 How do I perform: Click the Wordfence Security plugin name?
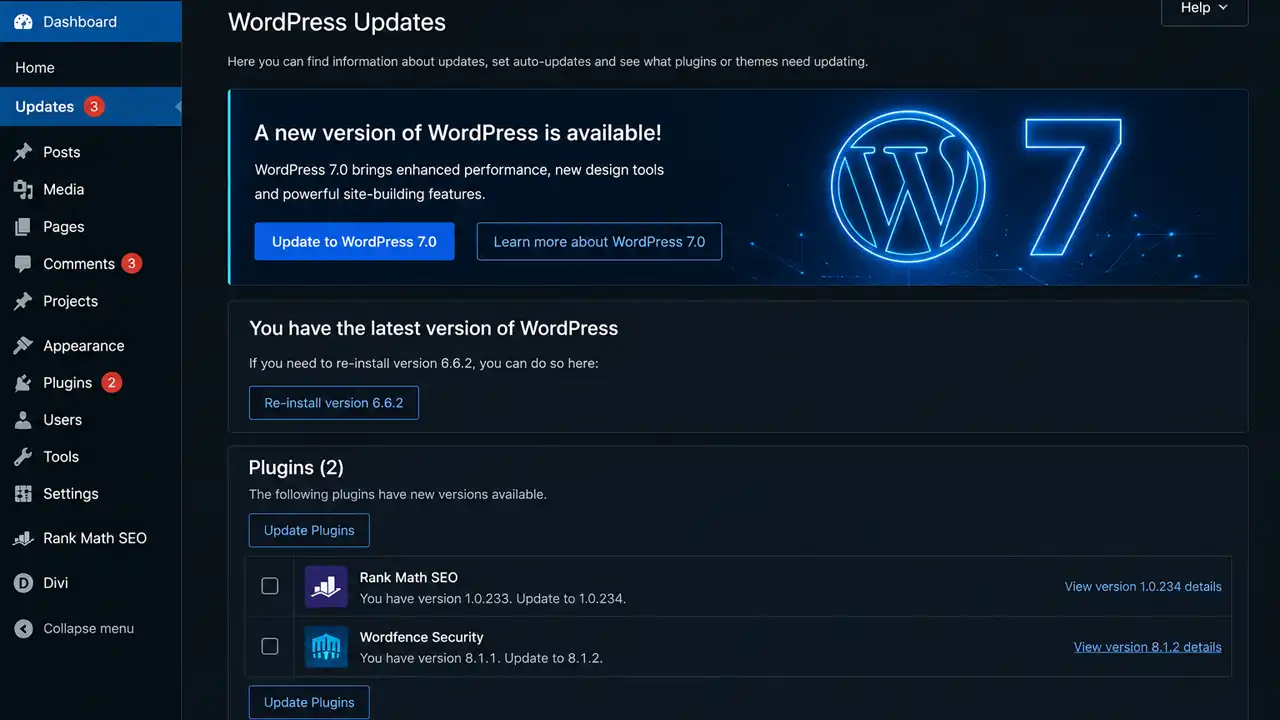[421, 637]
